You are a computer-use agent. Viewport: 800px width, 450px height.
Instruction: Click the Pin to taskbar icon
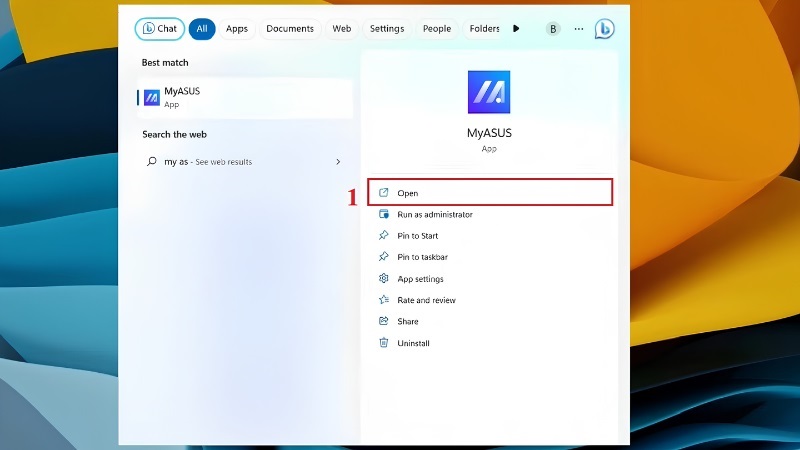tap(384, 257)
